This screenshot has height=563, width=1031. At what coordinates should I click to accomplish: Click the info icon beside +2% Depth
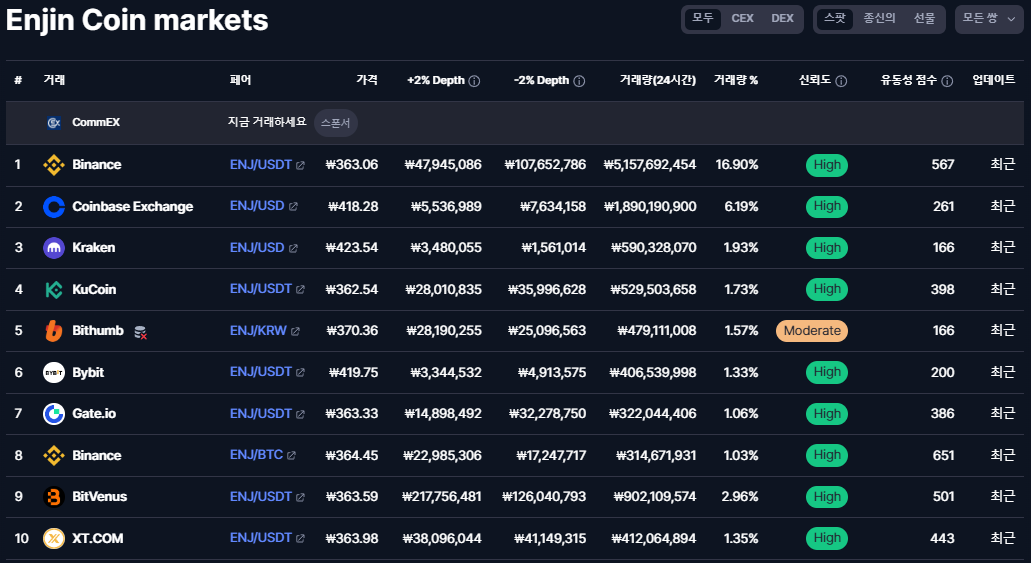point(474,81)
